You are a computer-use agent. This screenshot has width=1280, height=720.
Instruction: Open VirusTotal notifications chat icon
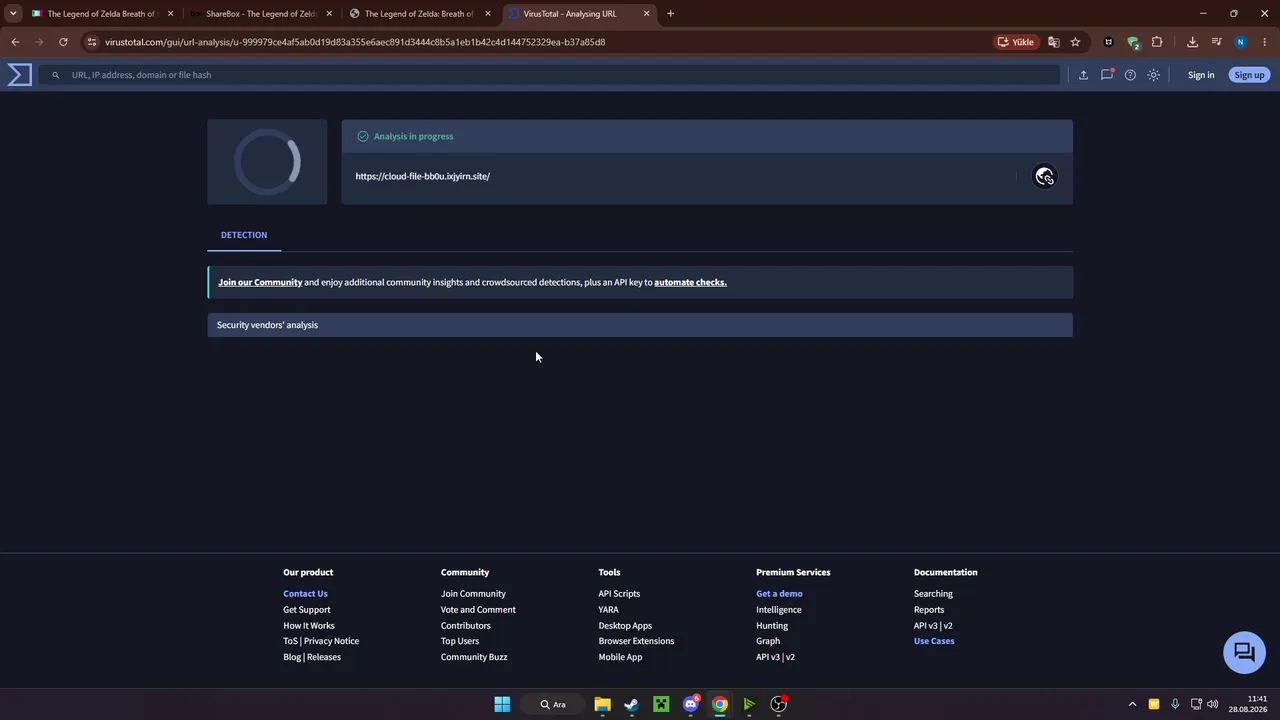(x=1107, y=75)
